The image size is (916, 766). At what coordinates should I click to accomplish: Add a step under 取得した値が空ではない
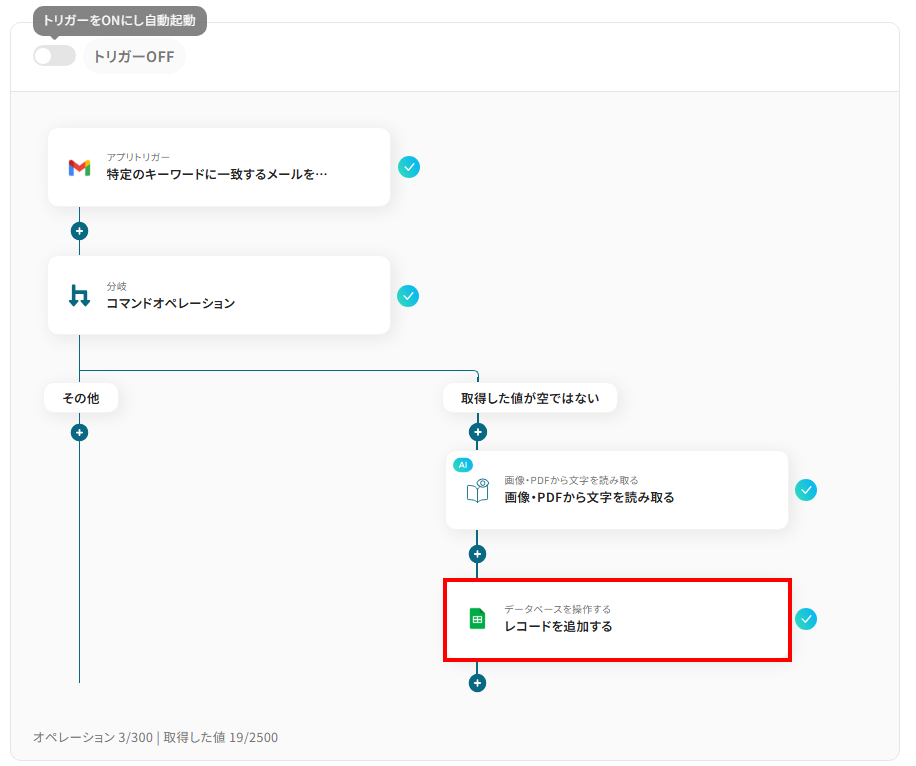[x=478, y=432]
